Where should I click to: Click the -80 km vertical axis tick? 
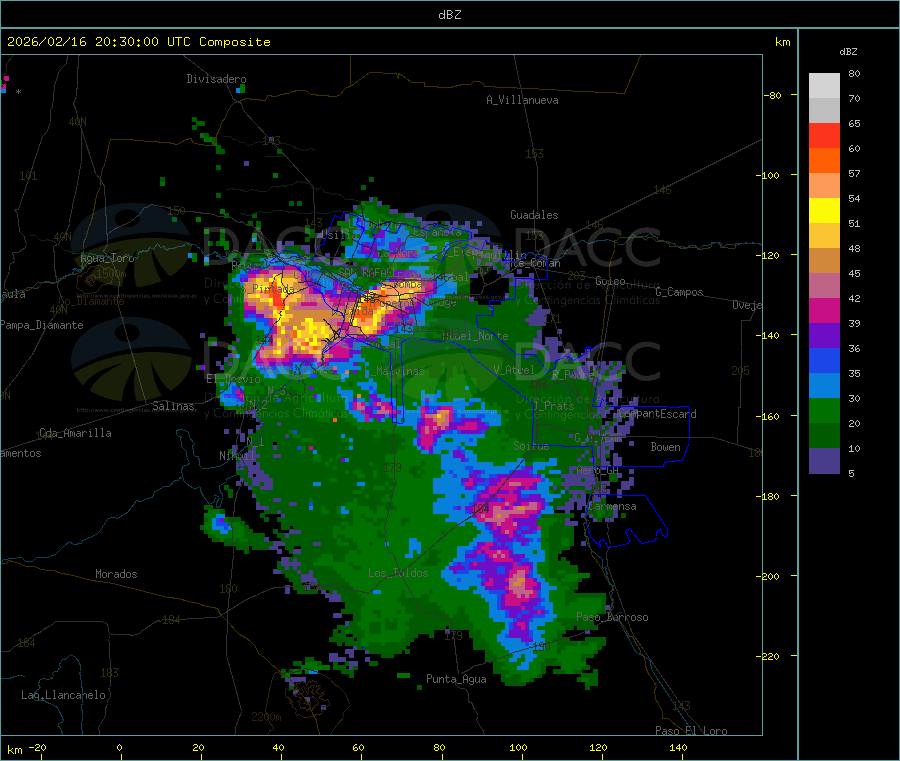[773, 95]
